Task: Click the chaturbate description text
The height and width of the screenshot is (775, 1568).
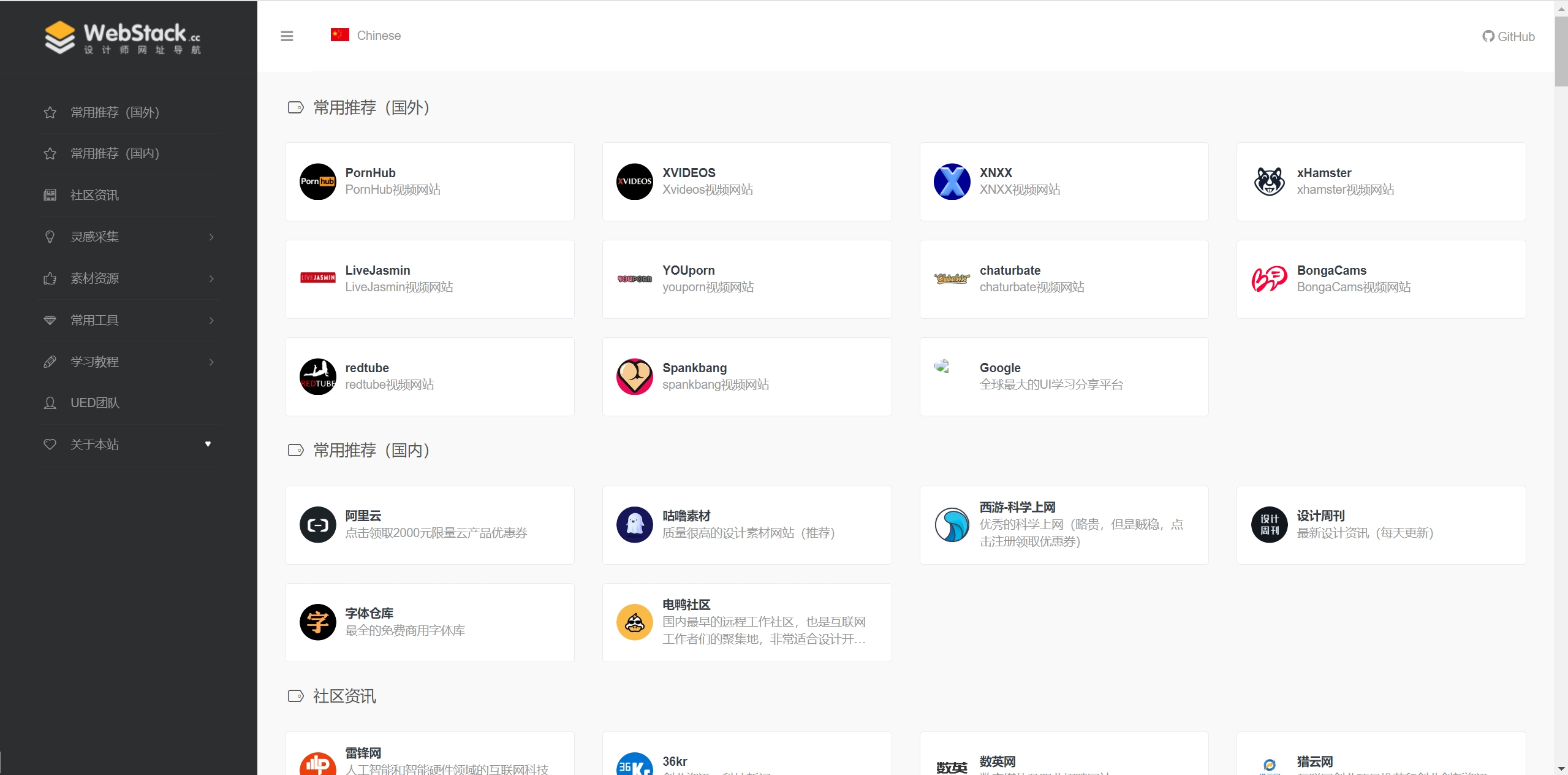Action: [x=1032, y=287]
